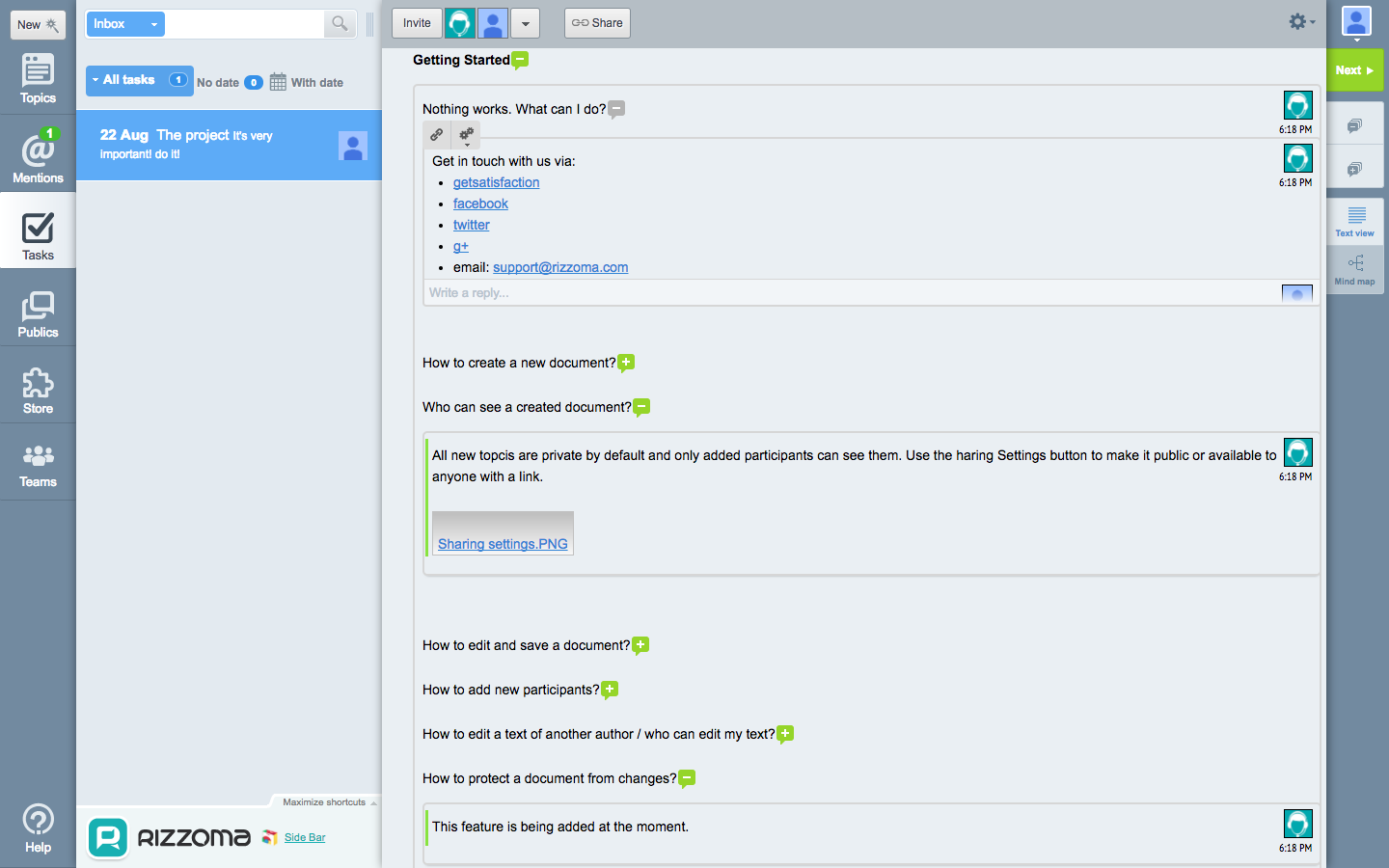Screen dimensions: 1389x868
Task: Open topic settings gear icon
Action: [x=1301, y=21]
